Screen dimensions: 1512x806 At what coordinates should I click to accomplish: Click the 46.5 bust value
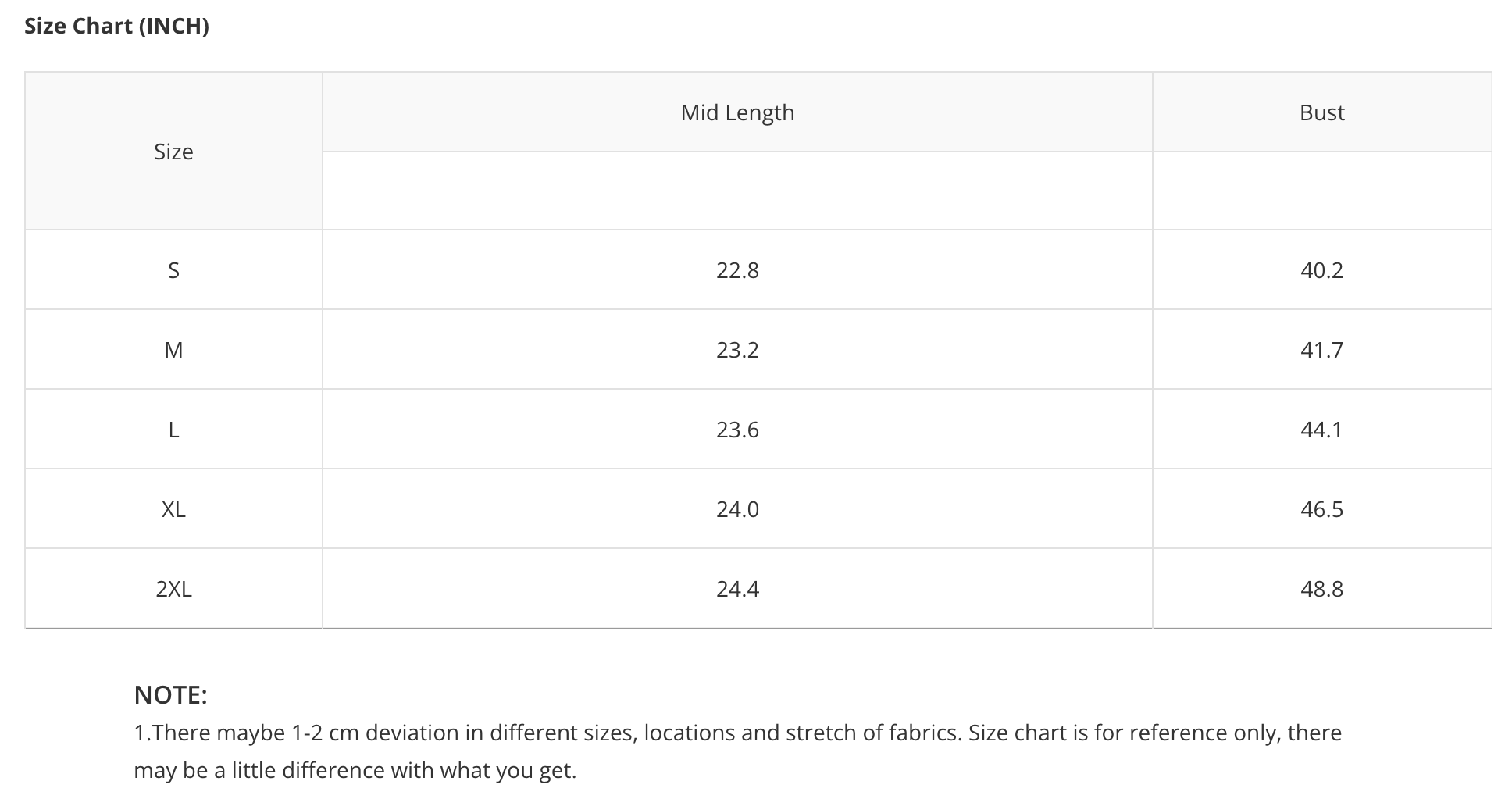1321,509
